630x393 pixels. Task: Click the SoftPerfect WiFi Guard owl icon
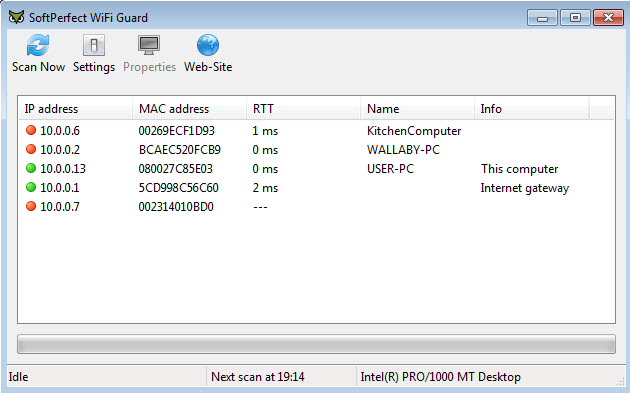[x=16, y=18]
